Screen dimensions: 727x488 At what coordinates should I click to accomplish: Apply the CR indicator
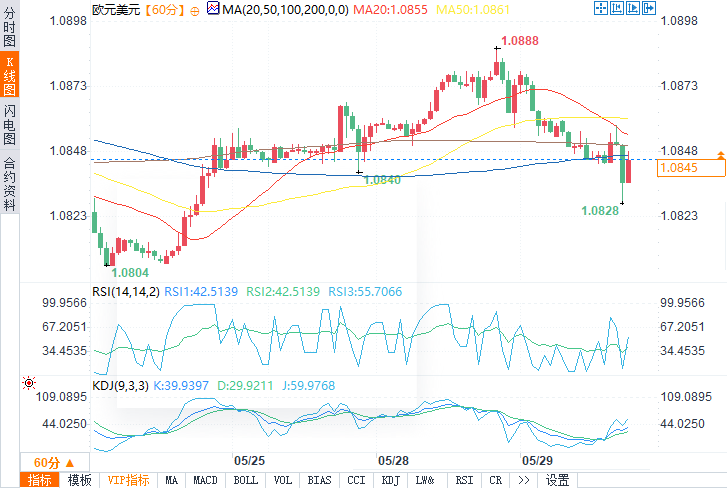pyautogui.click(x=496, y=480)
